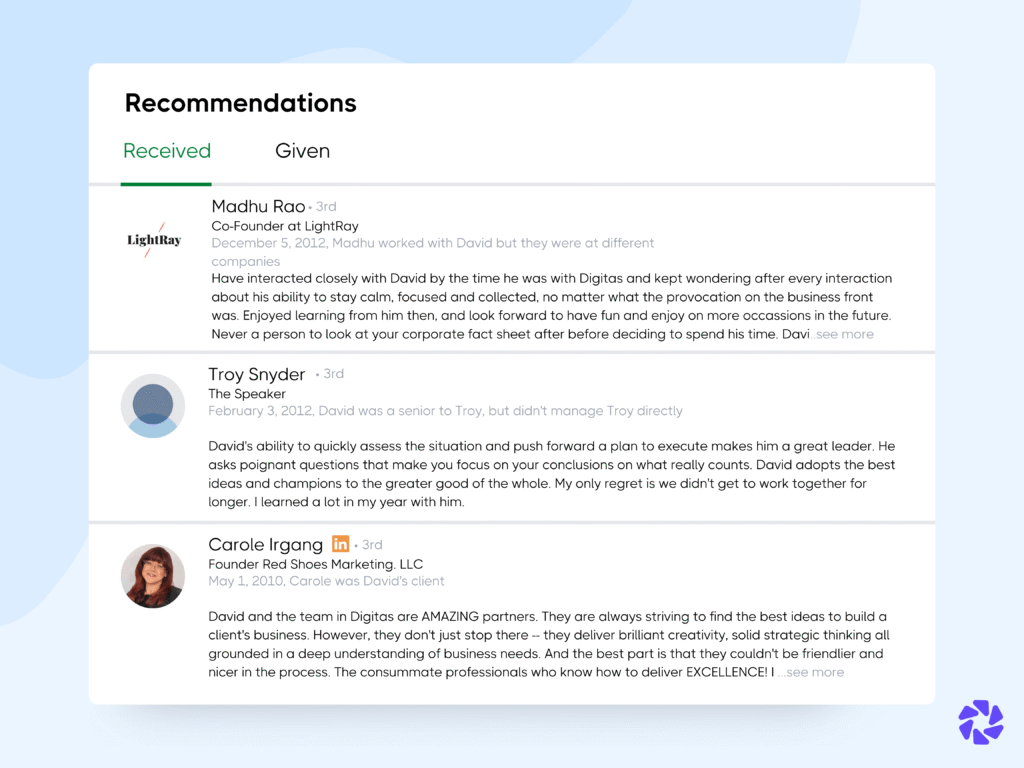Image resolution: width=1024 pixels, height=768 pixels.
Task: Open Madhu Rao's profile name link
Action: point(258,206)
